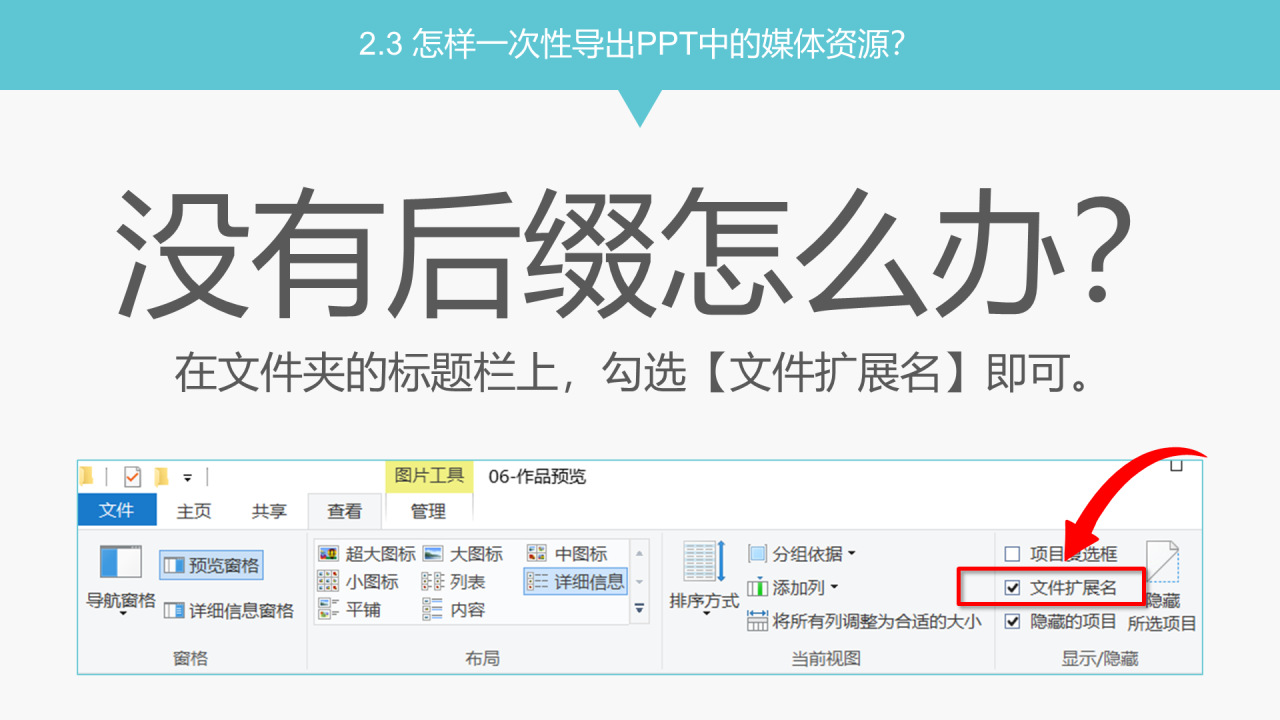Open the 分组依据 group by dropdown
This screenshot has height=720, width=1280.
coord(802,553)
